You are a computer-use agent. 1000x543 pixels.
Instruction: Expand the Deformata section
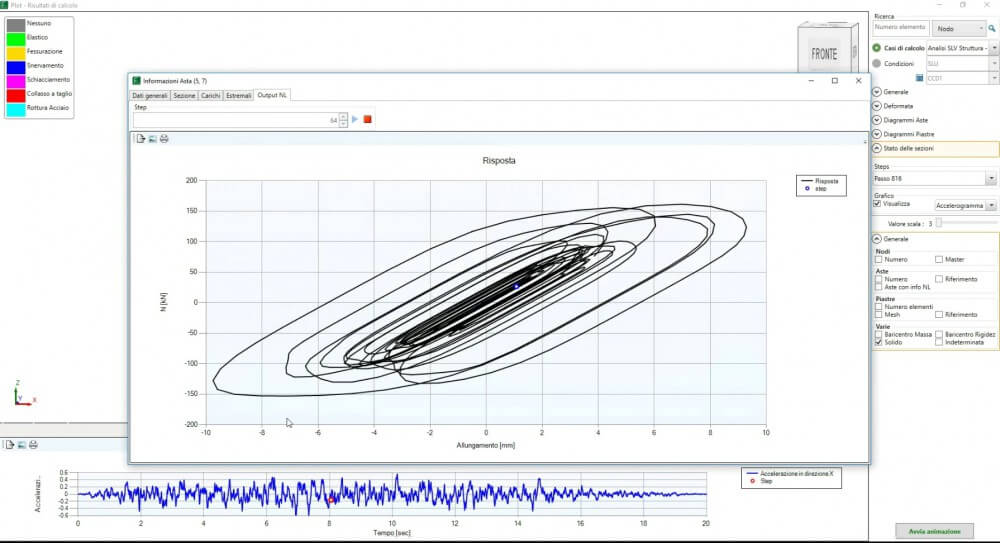[877, 106]
